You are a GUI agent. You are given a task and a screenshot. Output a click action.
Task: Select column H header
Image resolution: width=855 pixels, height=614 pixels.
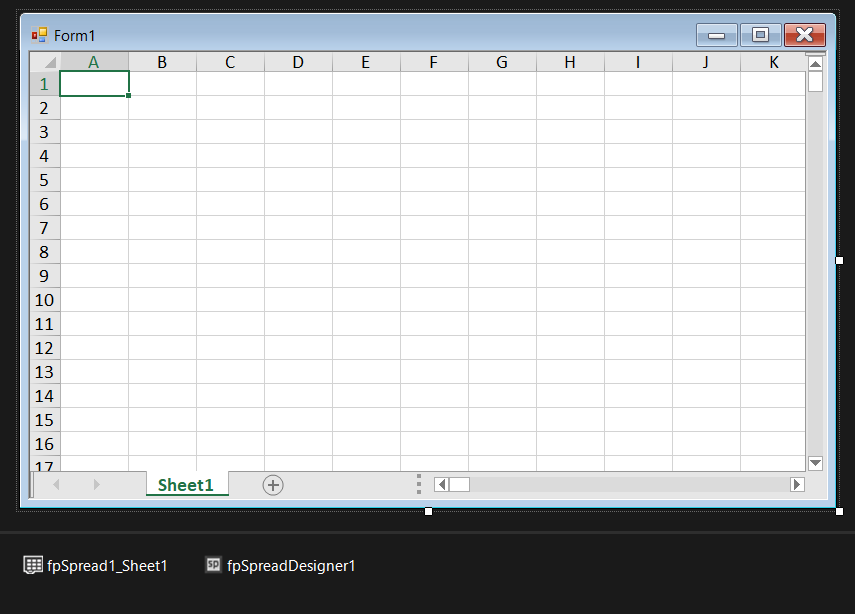[570, 62]
